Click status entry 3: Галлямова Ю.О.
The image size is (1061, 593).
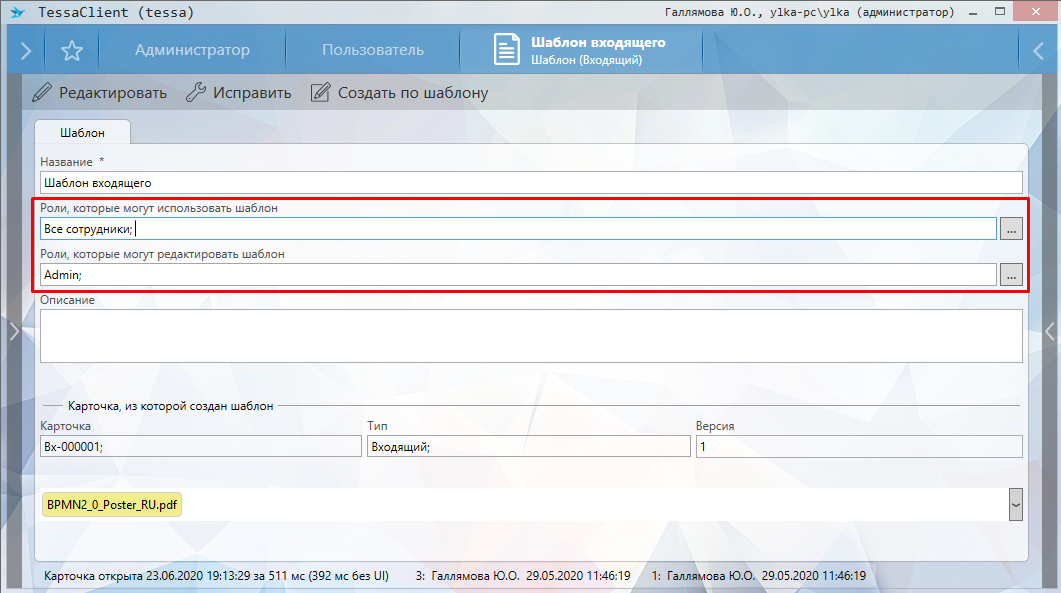(x=523, y=576)
